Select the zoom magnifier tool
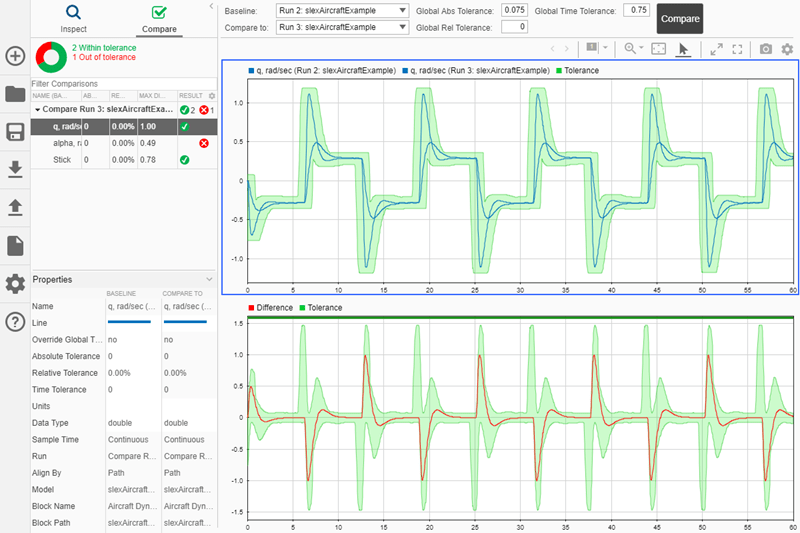The image size is (800, 533). tap(630, 48)
